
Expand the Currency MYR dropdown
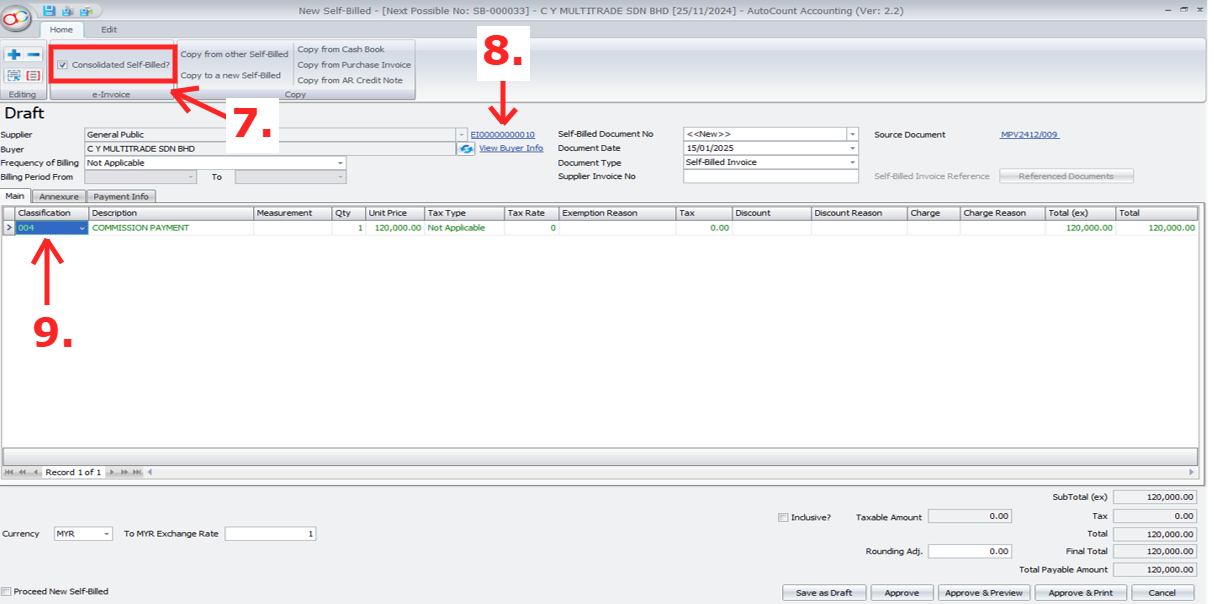[106, 534]
